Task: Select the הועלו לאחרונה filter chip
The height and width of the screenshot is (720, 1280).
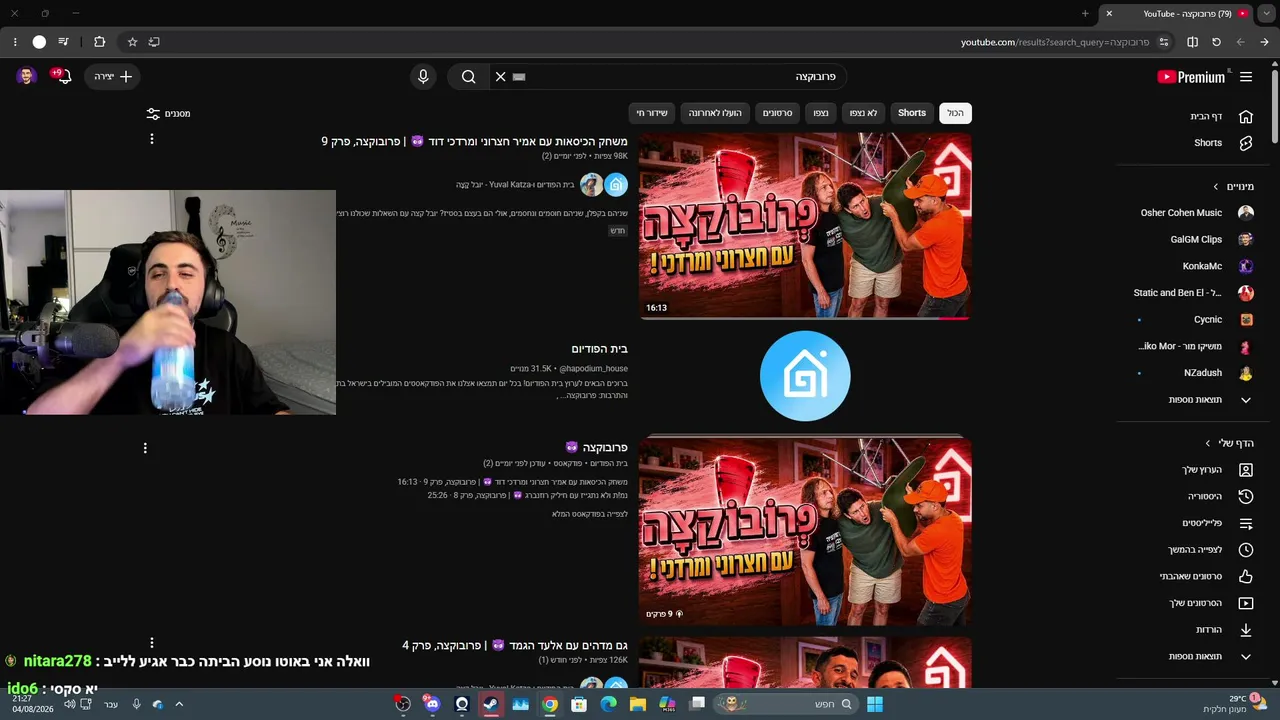Action: tap(715, 113)
